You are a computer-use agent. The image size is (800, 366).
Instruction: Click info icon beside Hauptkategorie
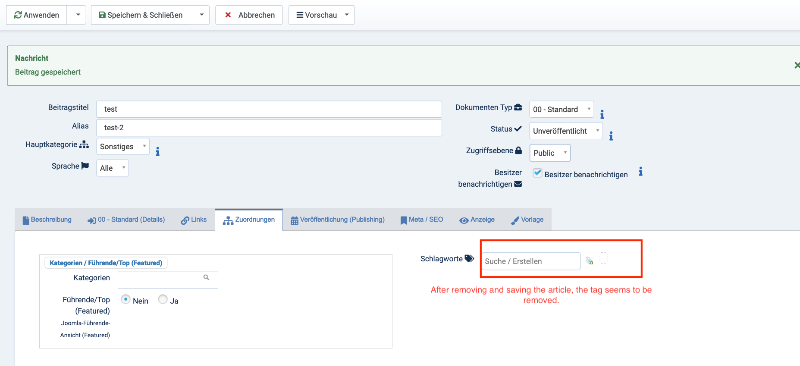(x=158, y=151)
